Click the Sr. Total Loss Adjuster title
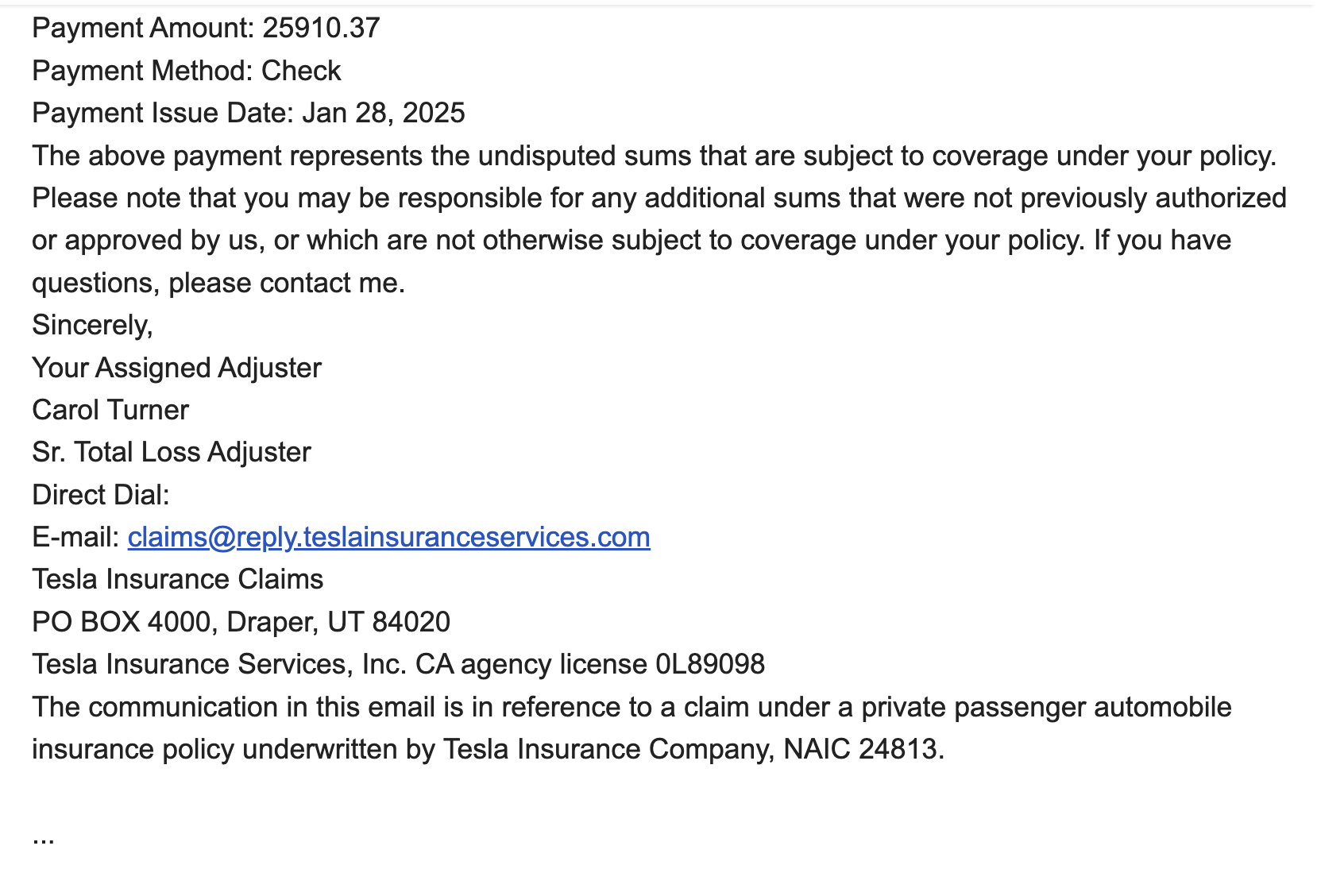1317x896 pixels. click(x=172, y=453)
